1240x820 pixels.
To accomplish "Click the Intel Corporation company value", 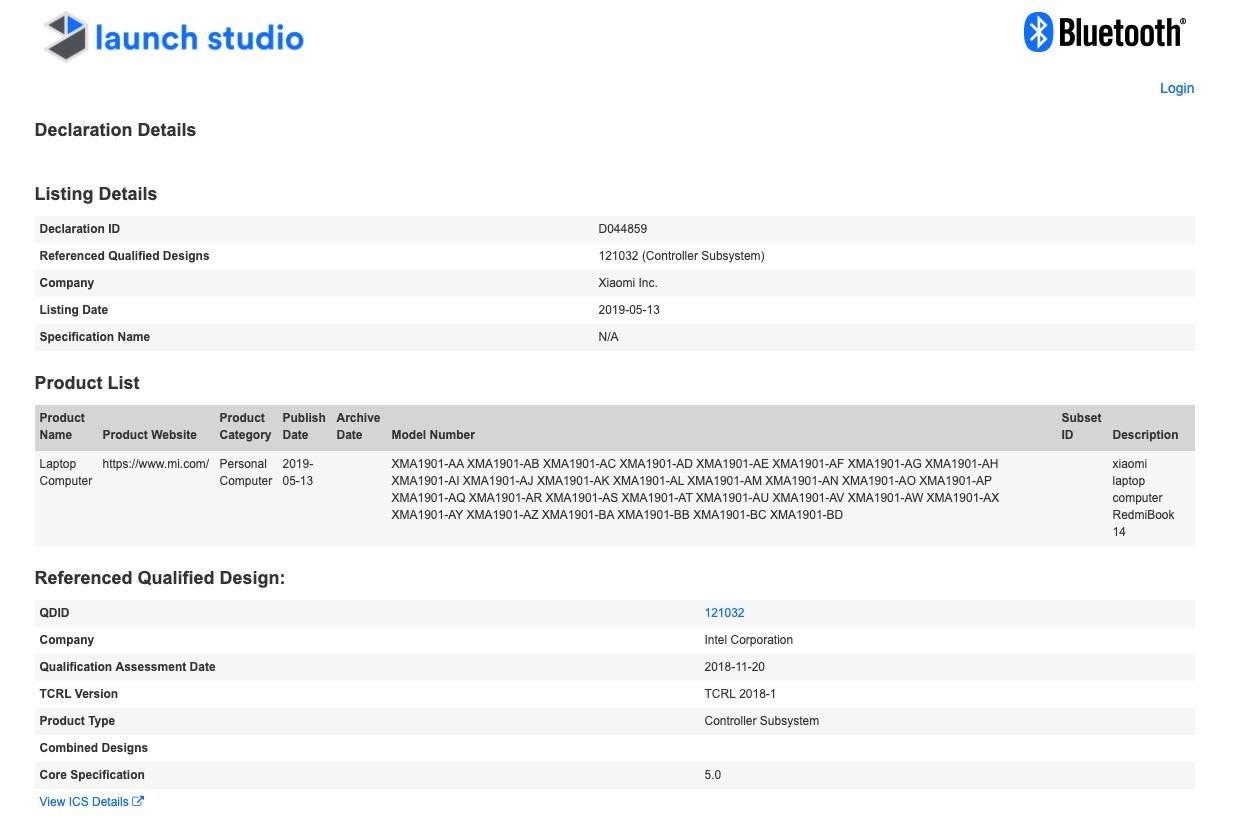I will (748, 640).
